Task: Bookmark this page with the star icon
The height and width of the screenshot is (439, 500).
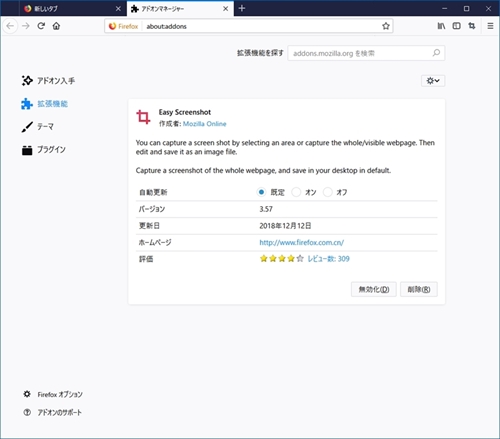Action: (386, 26)
